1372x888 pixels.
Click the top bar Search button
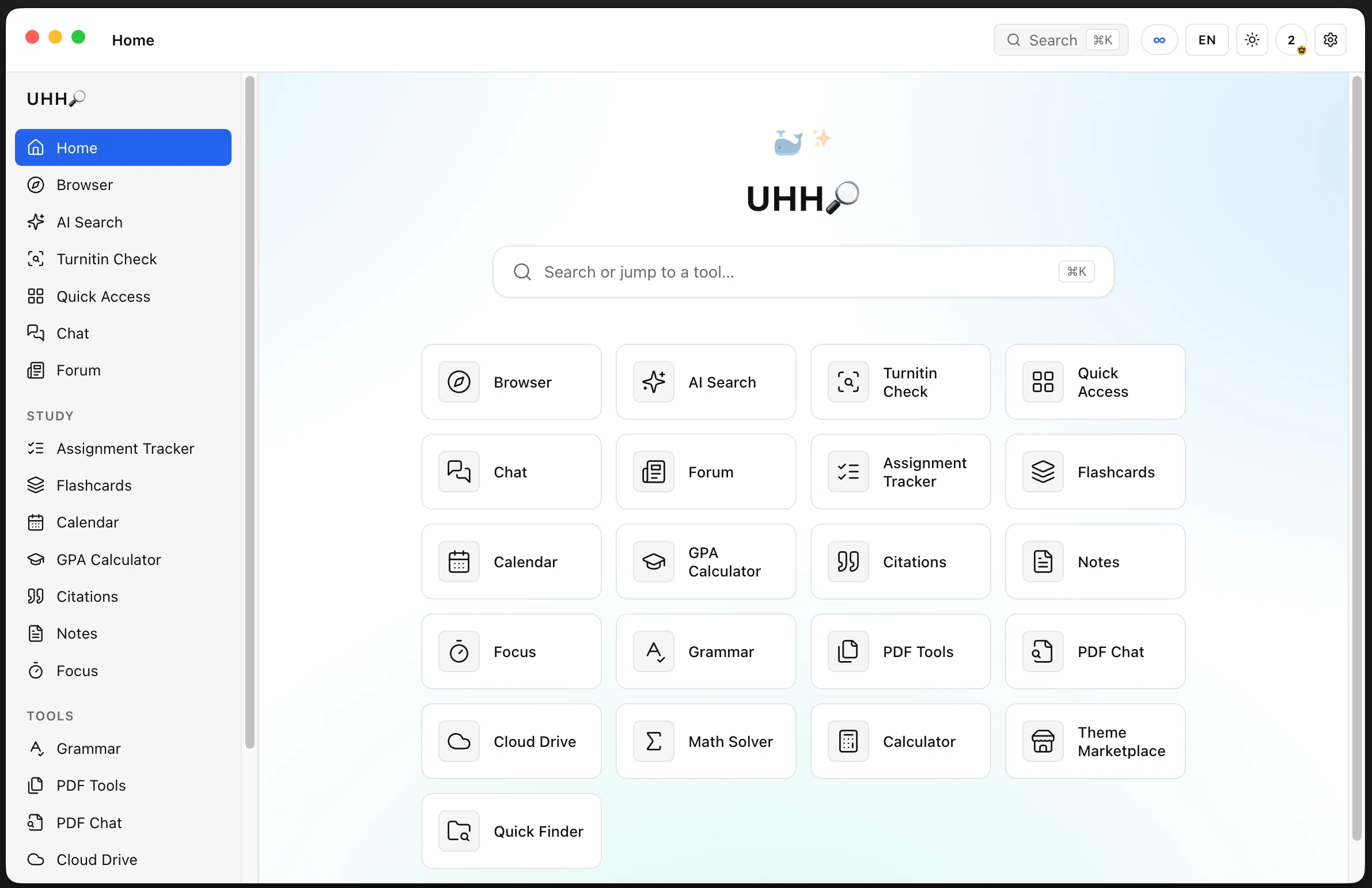coord(1060,40)
